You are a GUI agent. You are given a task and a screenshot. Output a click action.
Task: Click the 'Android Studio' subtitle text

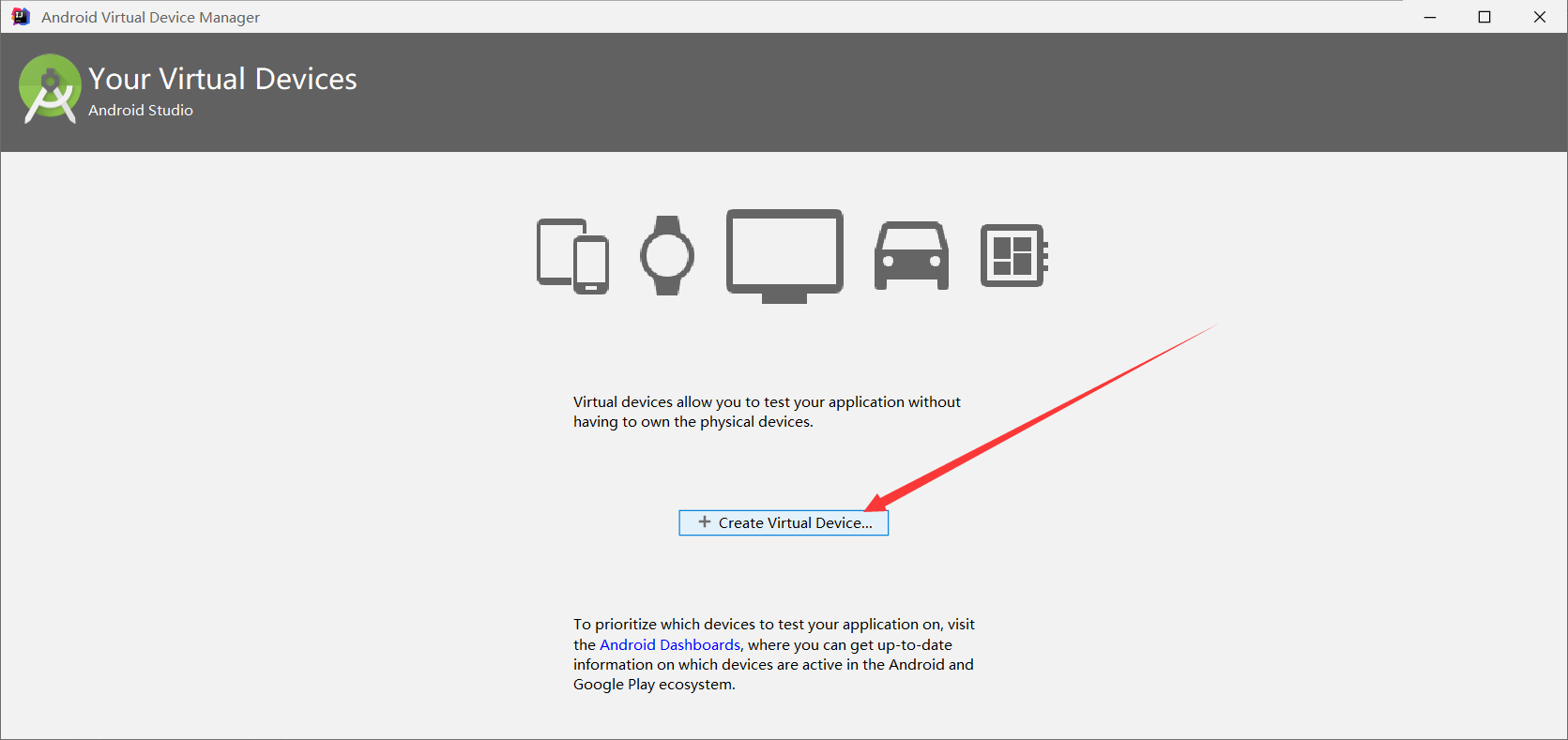point(141,111)
